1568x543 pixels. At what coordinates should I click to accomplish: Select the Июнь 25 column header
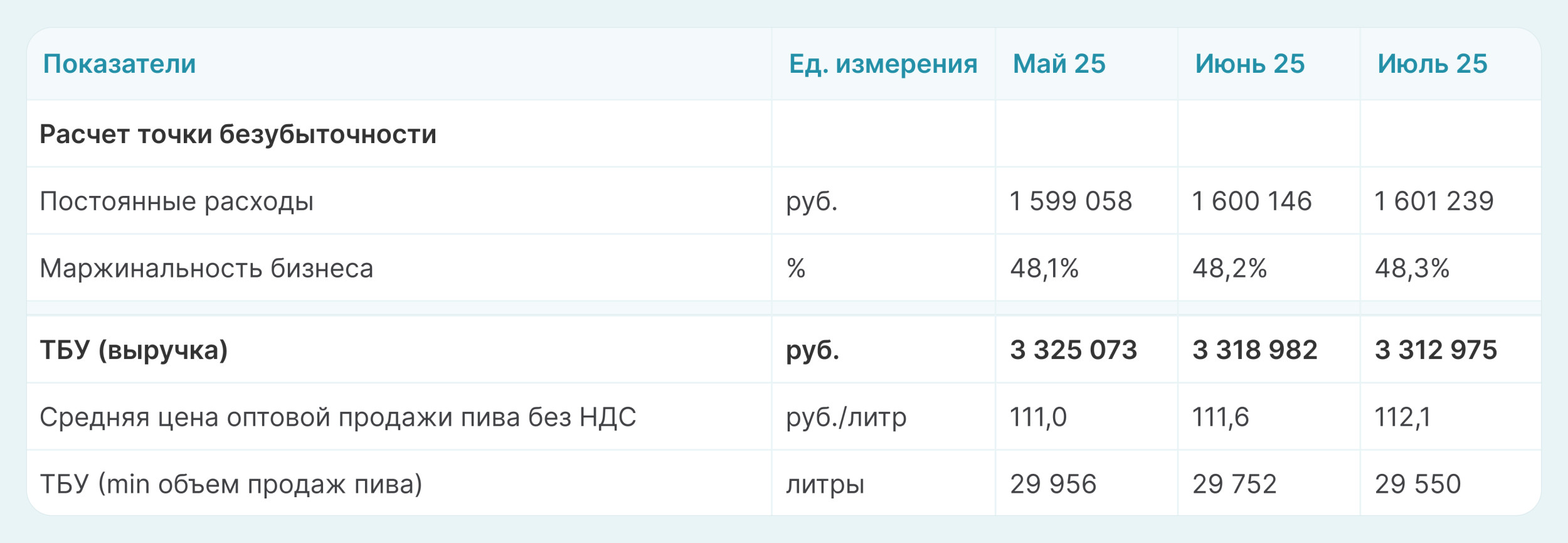point(1249,64)
